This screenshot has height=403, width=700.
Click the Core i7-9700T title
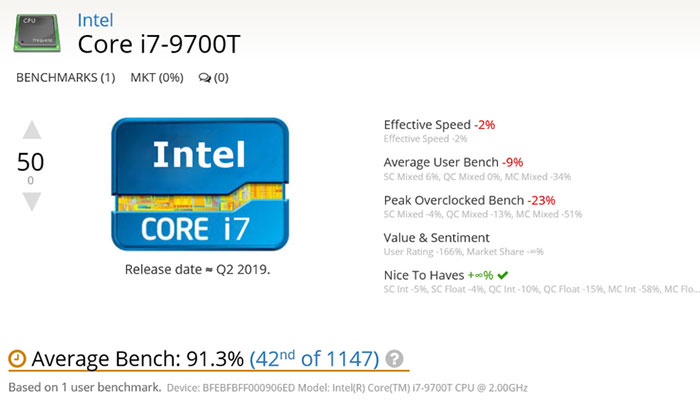pos(159,45)
